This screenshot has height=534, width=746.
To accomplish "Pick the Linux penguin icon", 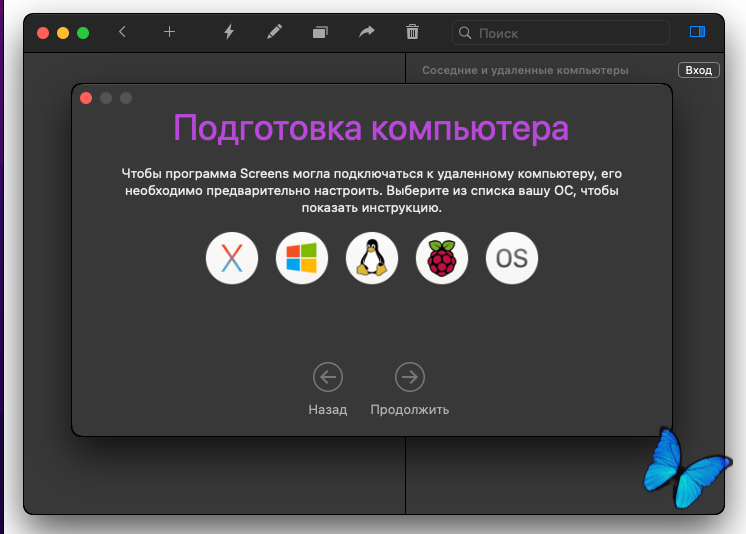I will (x=372, y=258).
